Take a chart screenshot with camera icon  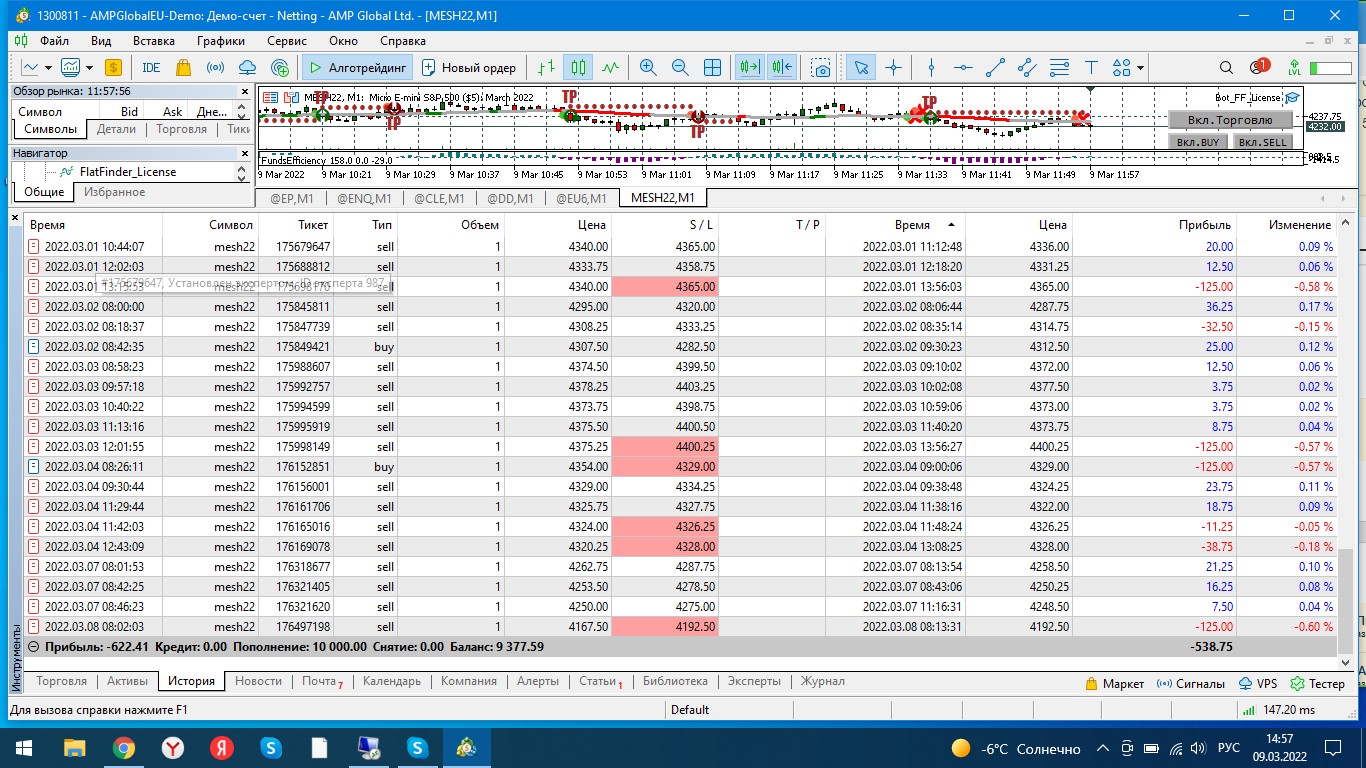click(x=821, y=68)
